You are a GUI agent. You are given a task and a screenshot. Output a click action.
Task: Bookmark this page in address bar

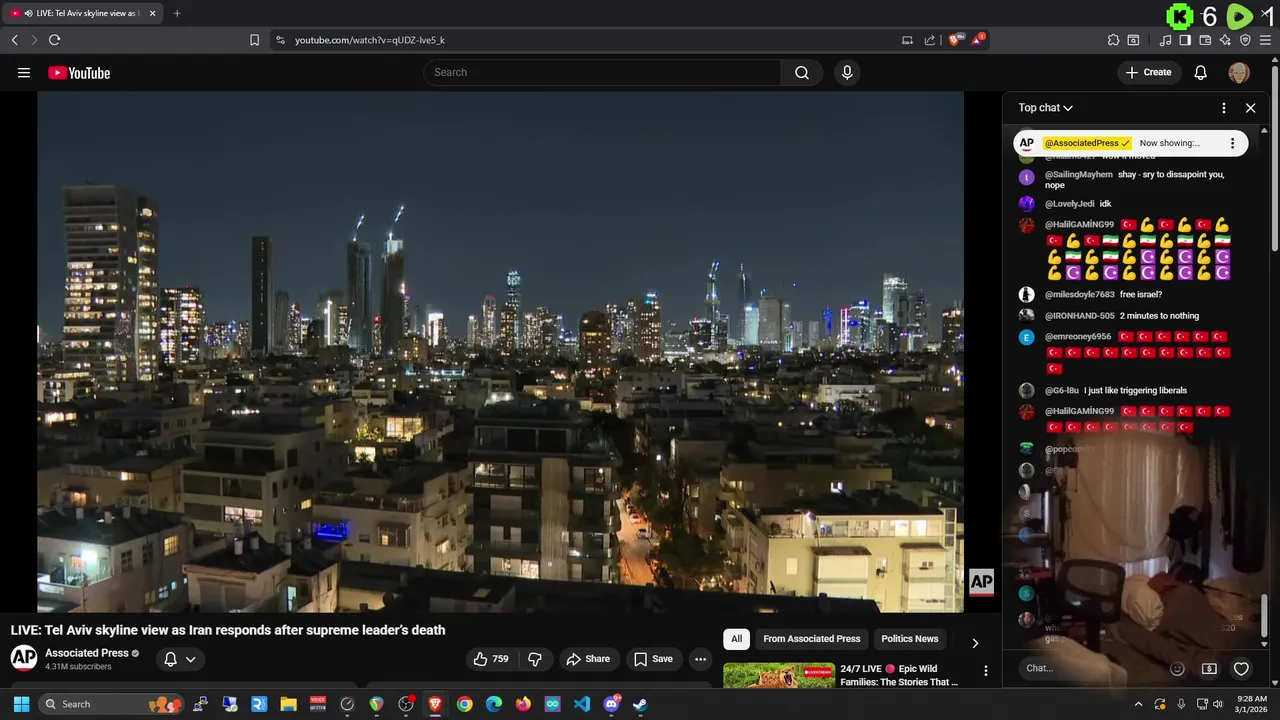coord(254,40)
